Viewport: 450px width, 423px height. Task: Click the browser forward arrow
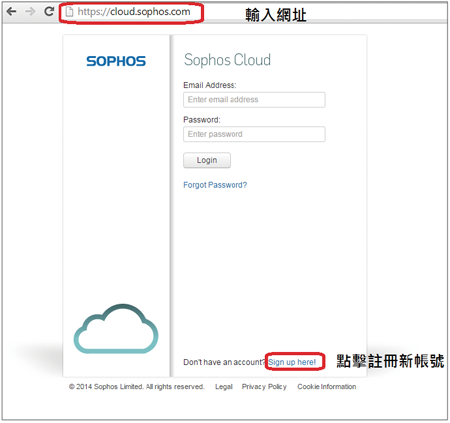click(x=30, y=12)
